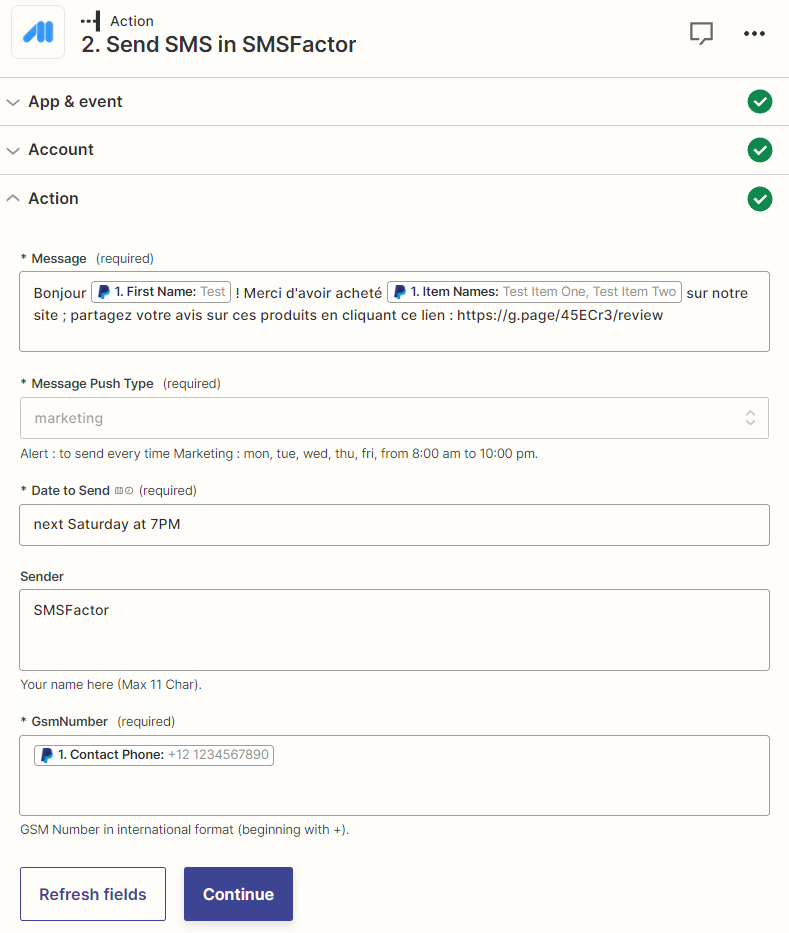789x933 pixels.
Task: Click the step title Send SMS in SMSFactor
Action: coord(218,45)
